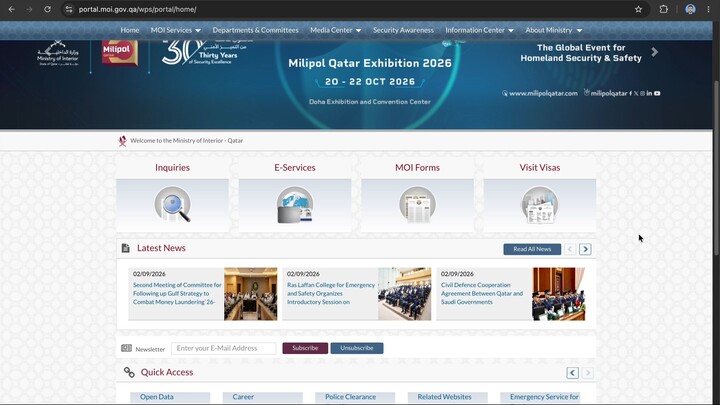Viewport: 720px width, 405px height.
Task: Open the Ras Laffan session news thumbnail
Action: [405, 294]
